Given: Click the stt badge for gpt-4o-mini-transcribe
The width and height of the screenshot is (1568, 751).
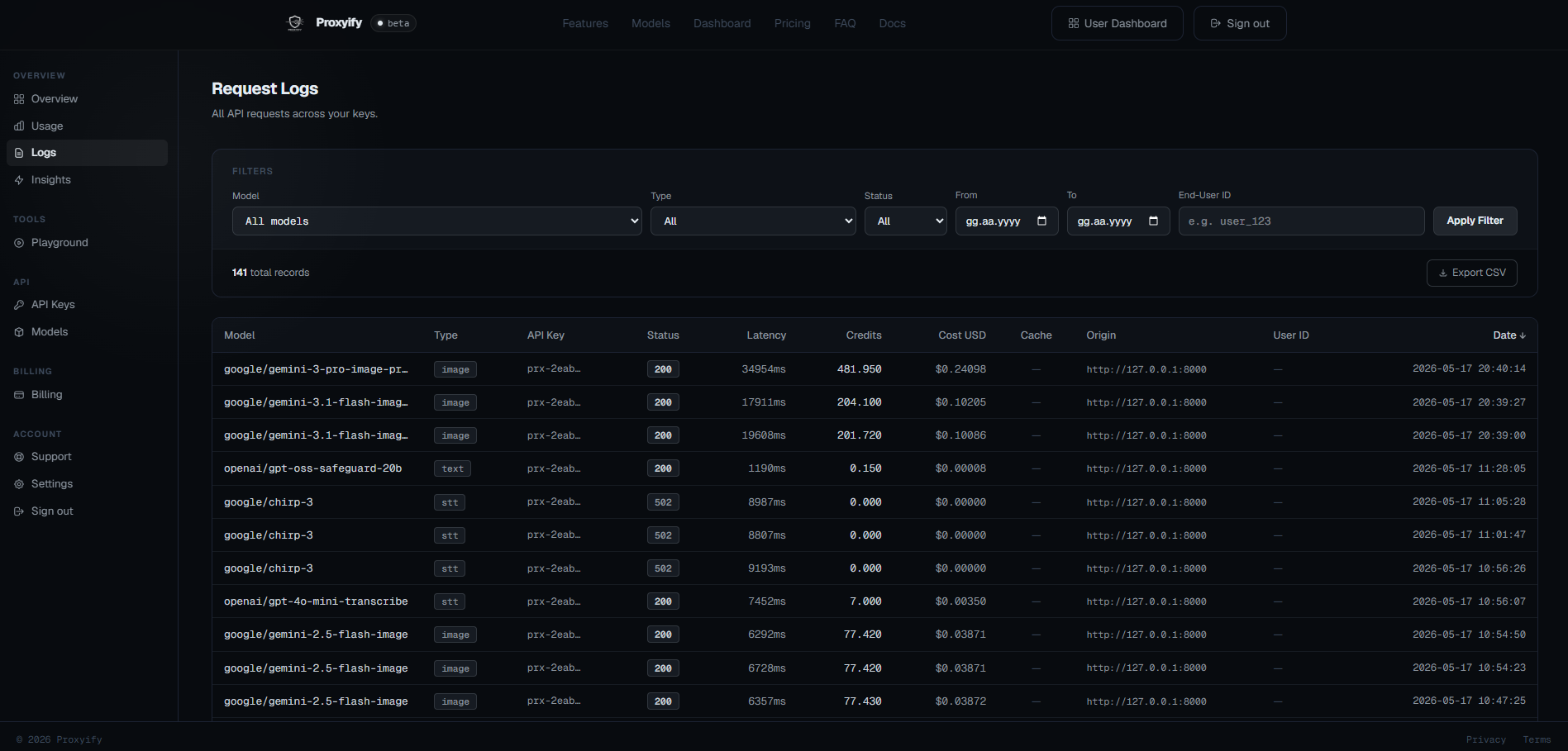Looking at the screenshot, I should [450, 601].
